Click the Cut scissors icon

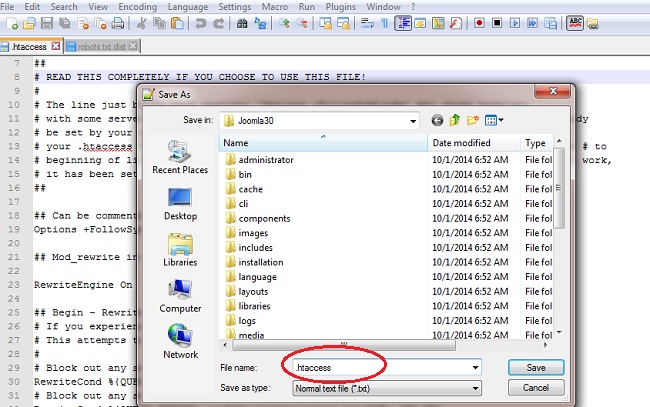tap(141, 23)
